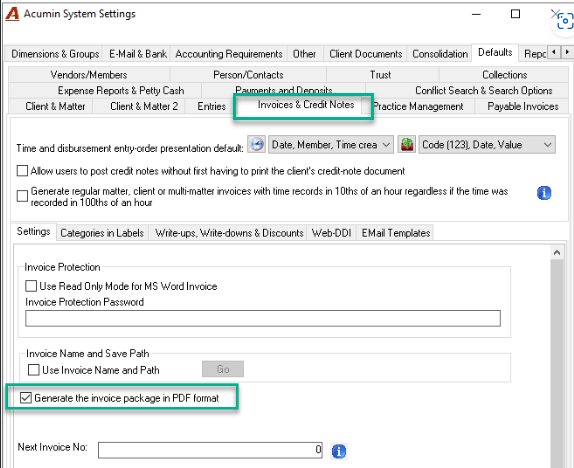Click the Invoice Protection Password field
Viewport: 574px width, 468px height.
(x=263, y=318)
